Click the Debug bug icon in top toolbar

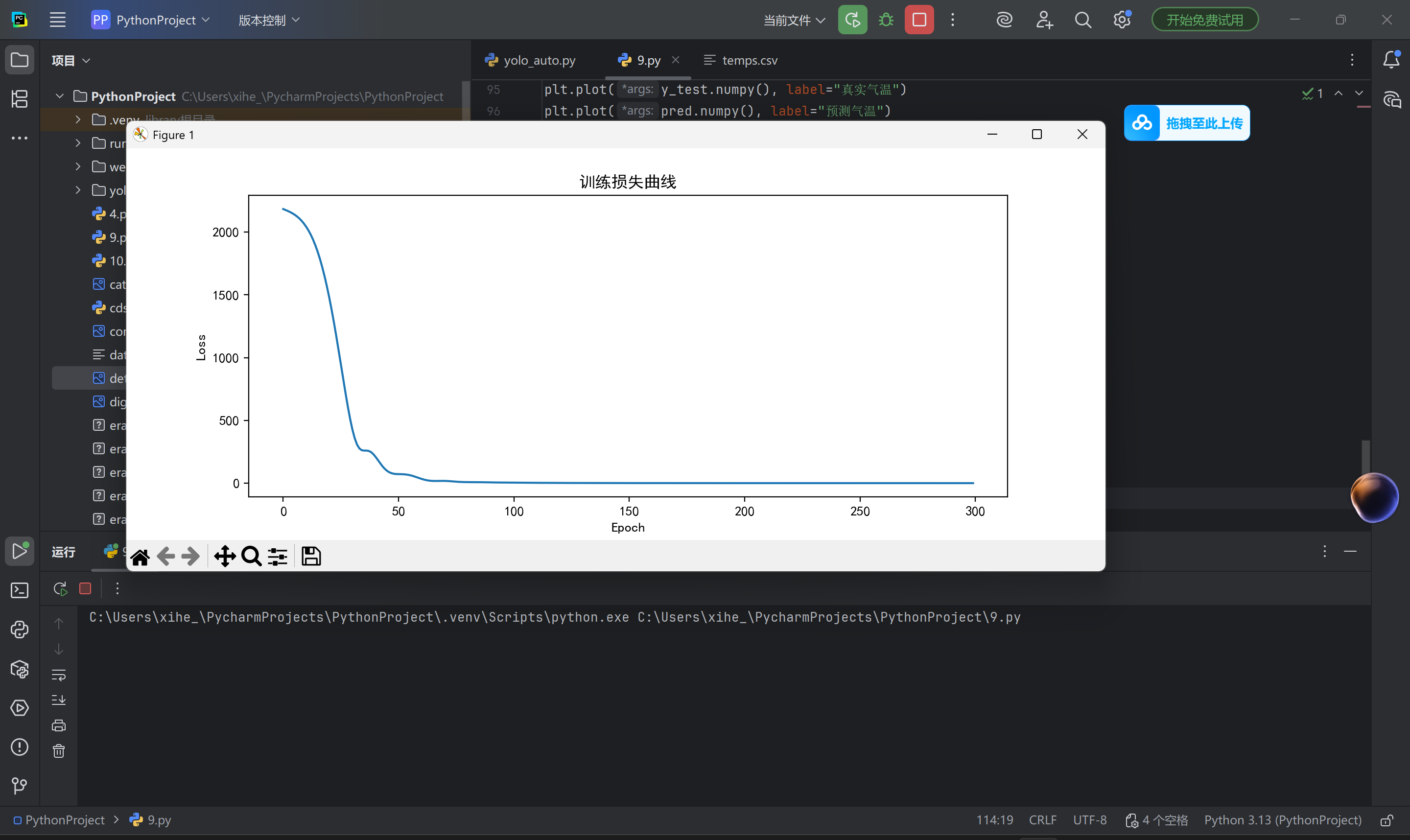tap(886, 21)
